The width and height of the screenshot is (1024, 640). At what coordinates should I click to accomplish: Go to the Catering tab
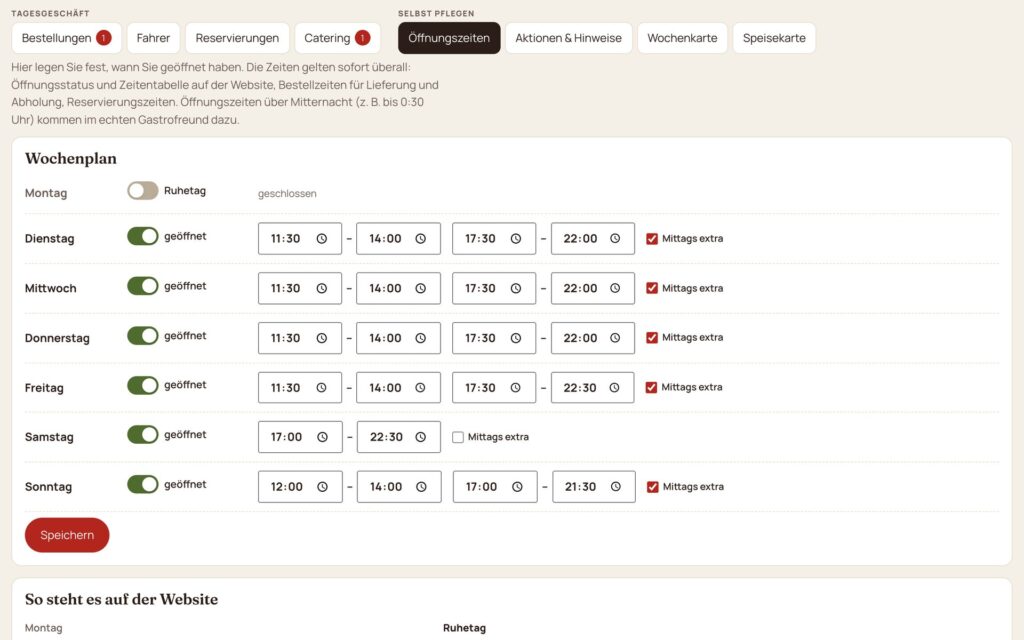coord(337,38)
